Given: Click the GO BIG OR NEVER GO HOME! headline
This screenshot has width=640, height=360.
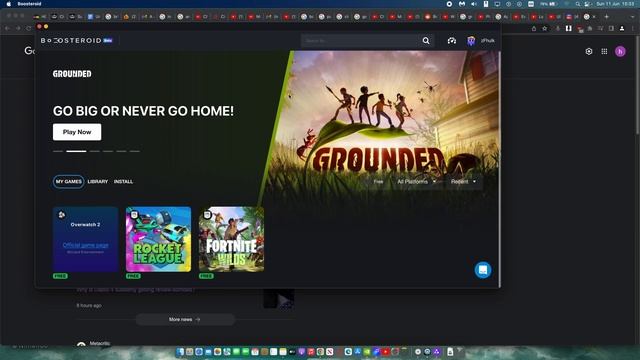Looking at the screenshot, I should pyautogui.click(x=143, y=111).
